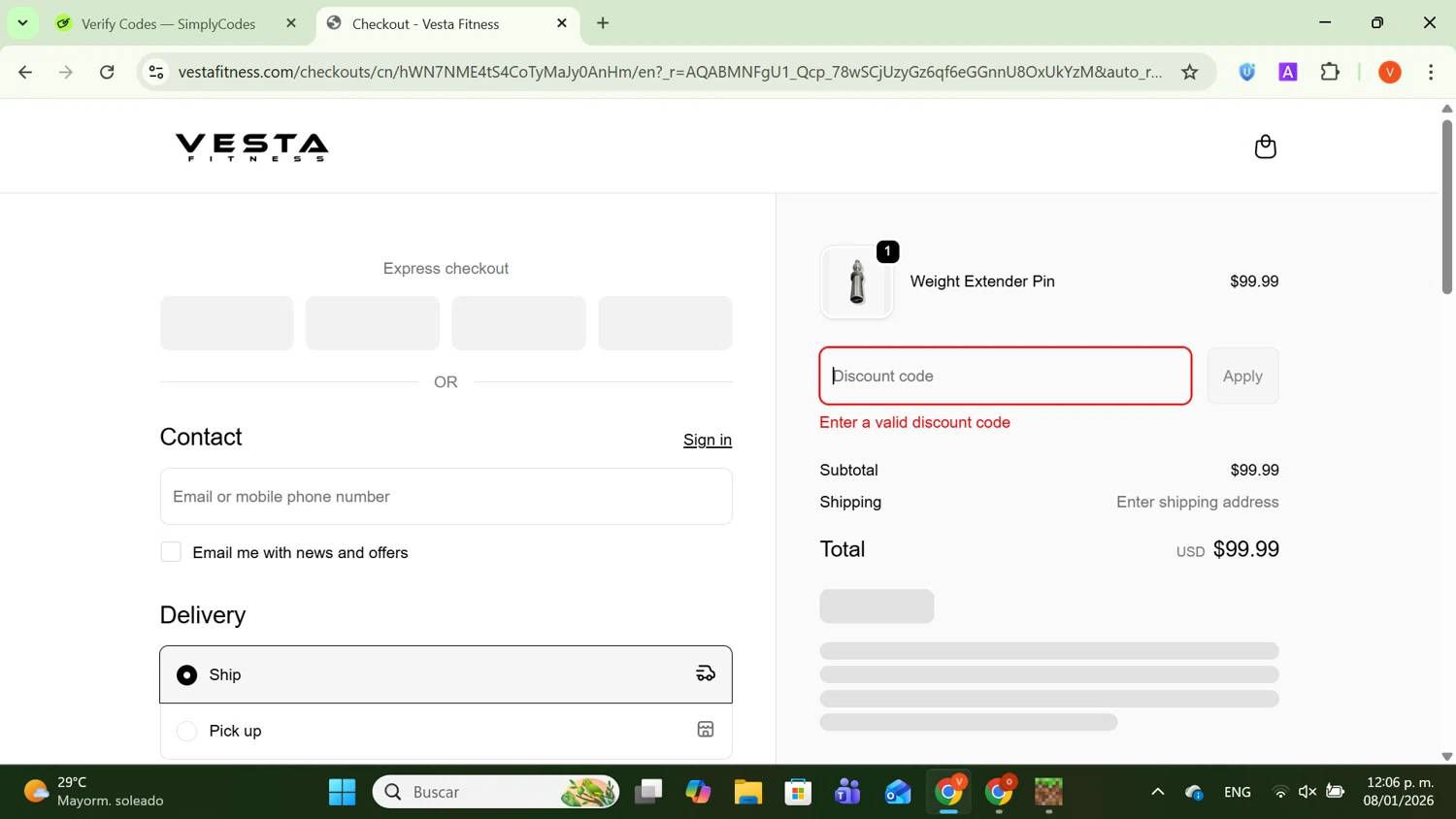Screen dimensions: 1456x819
Task: Select the Pick up delivery option
Action: pyautogui.click(x=447, y=731)
